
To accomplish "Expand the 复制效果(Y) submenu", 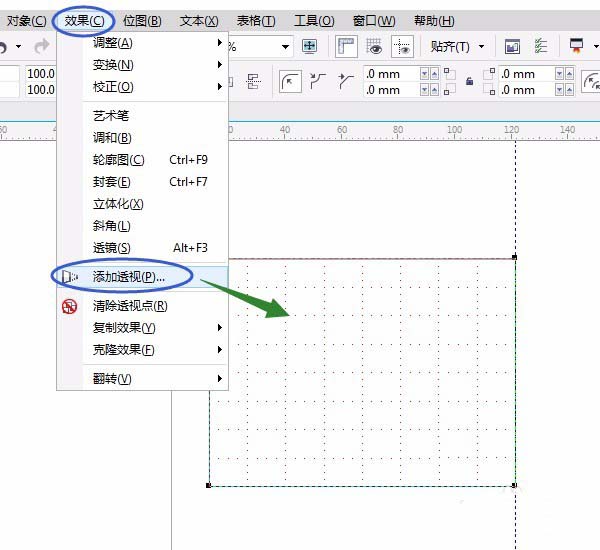I will 219,327.
